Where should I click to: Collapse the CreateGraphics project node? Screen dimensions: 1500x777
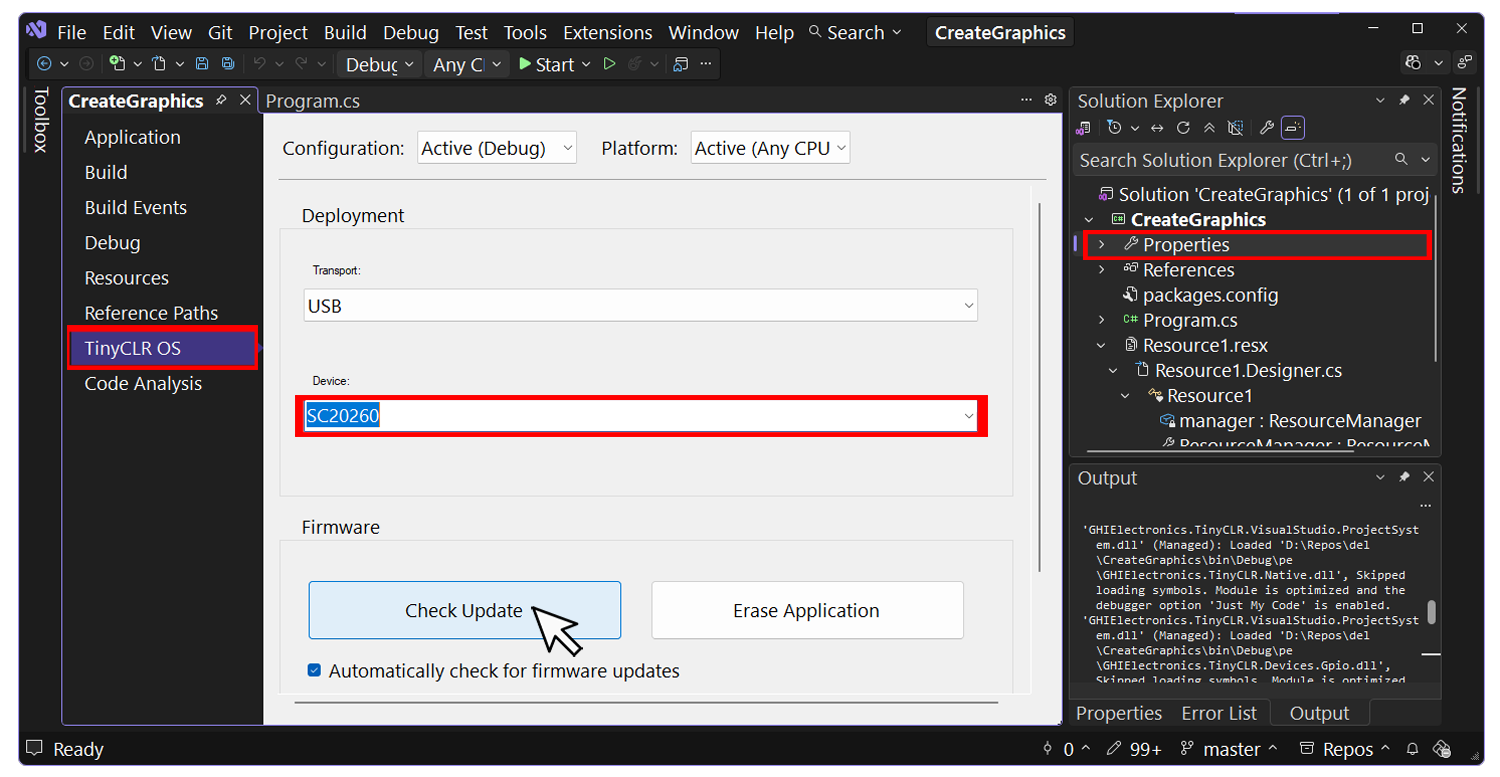(1089, 219)
